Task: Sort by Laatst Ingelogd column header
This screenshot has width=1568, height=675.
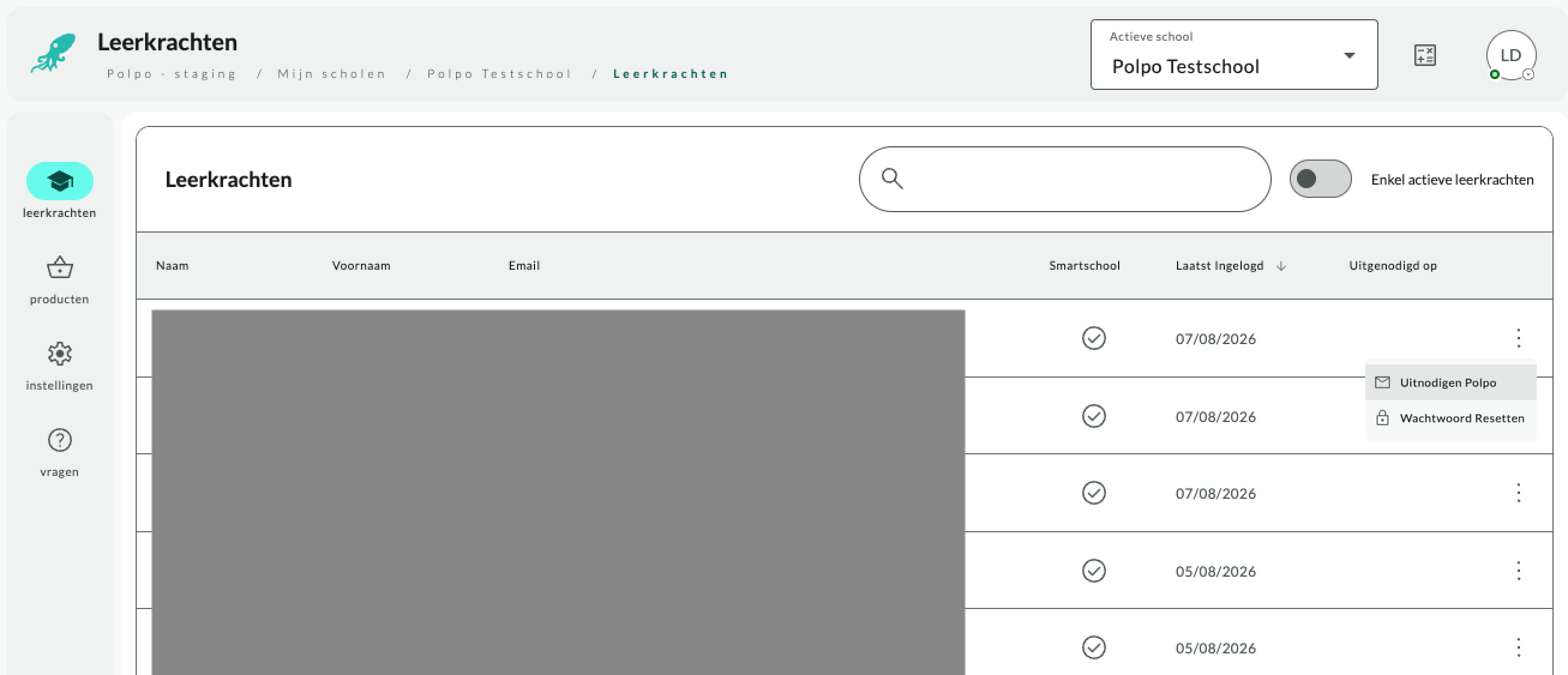Action: point(1219,266)
